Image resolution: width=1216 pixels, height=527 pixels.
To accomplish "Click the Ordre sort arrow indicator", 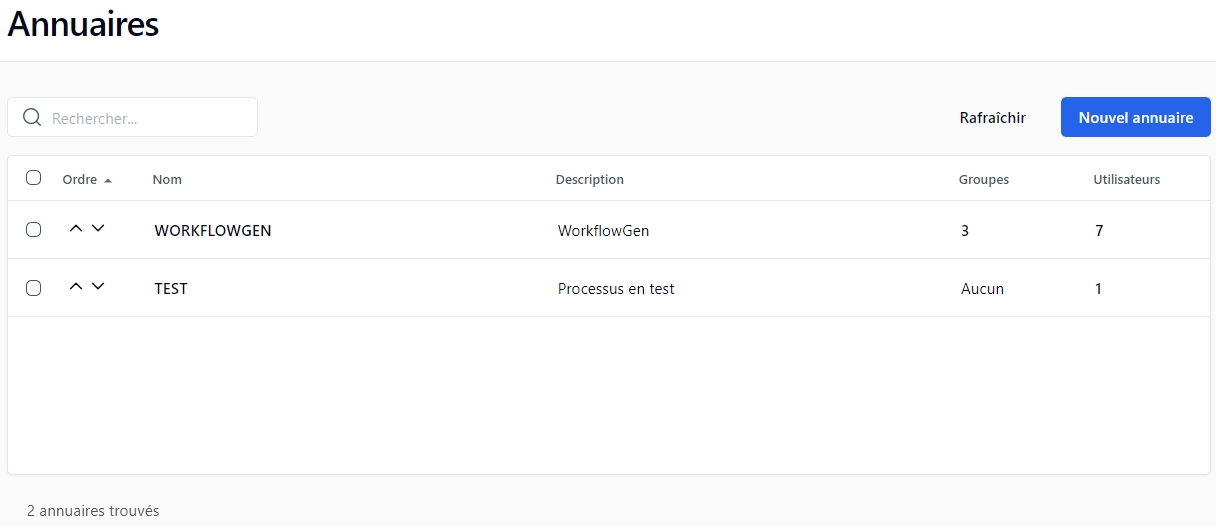I will click(108, 181).
